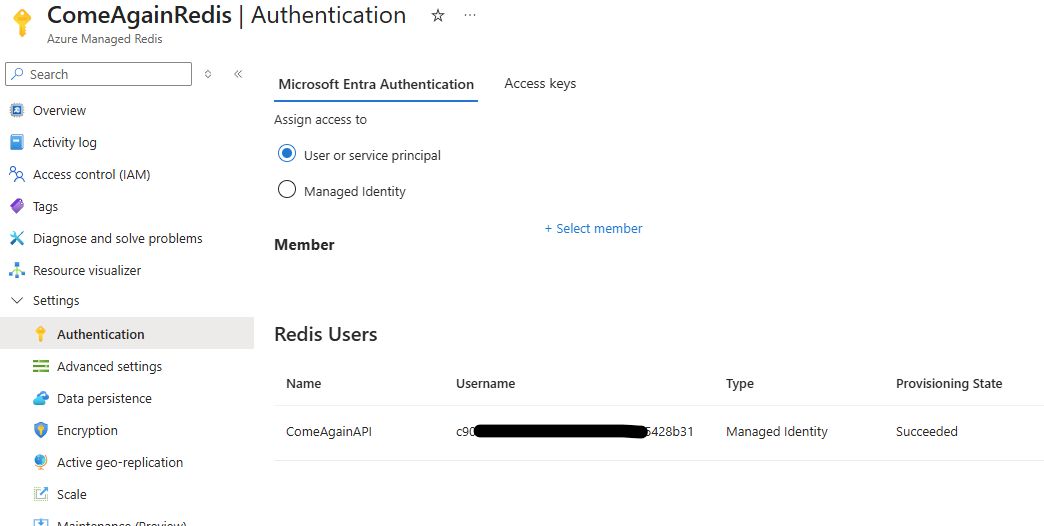The height and width of the screenshot is (526, 1044).
Task: Click the Access control (IAM) people icon
Action: [x=17, y=174]
